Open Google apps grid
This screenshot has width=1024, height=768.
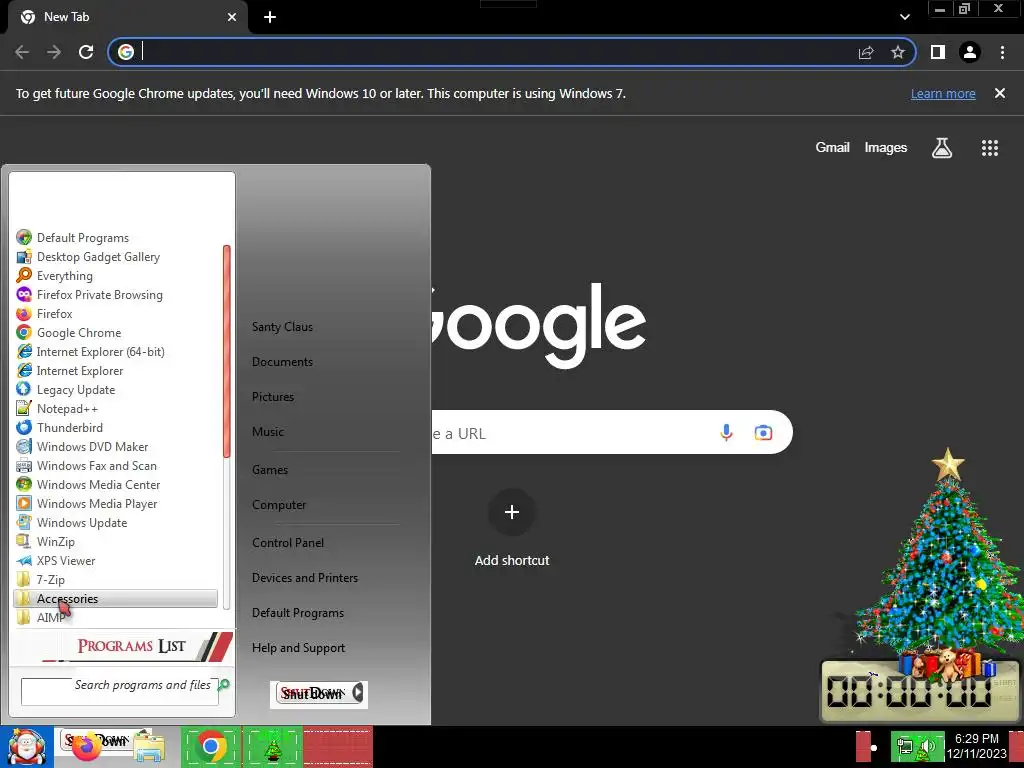point(990,148)
